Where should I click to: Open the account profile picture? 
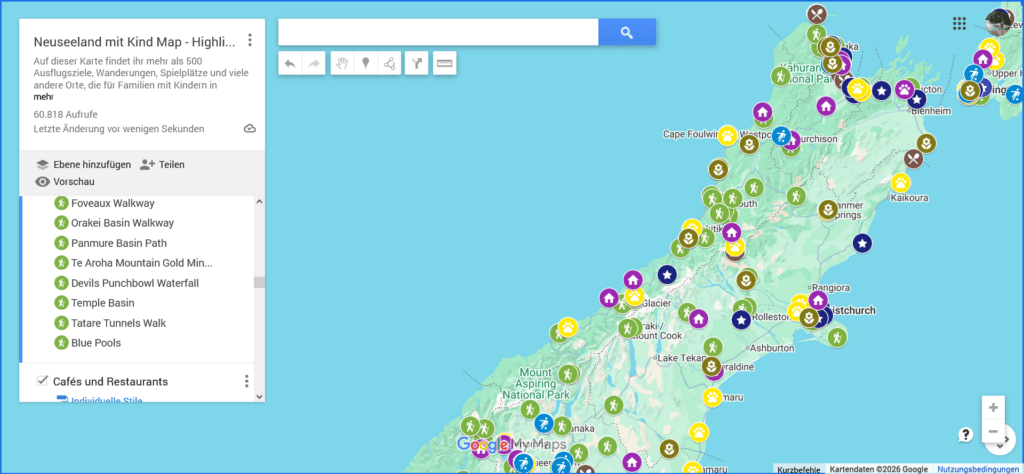999,23
